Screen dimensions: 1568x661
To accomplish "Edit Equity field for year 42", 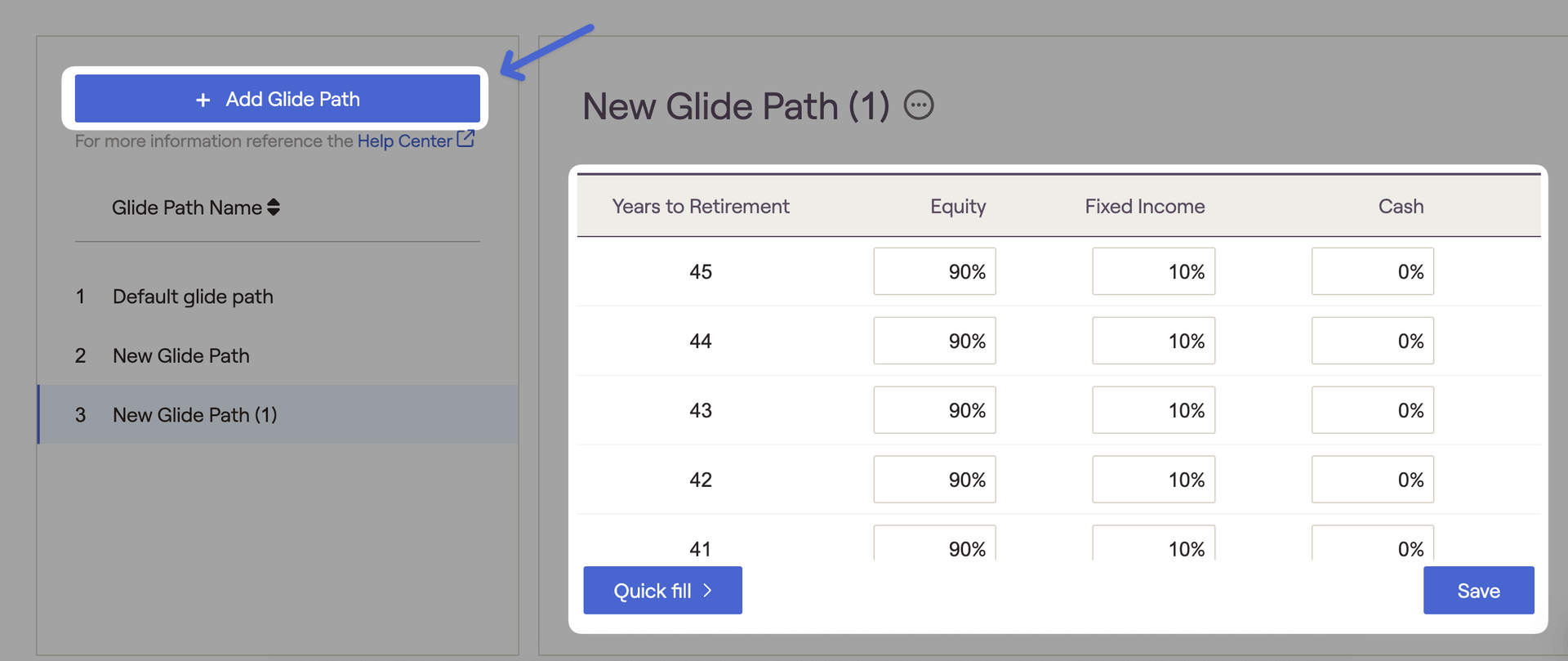I will (x=934, y=480).
